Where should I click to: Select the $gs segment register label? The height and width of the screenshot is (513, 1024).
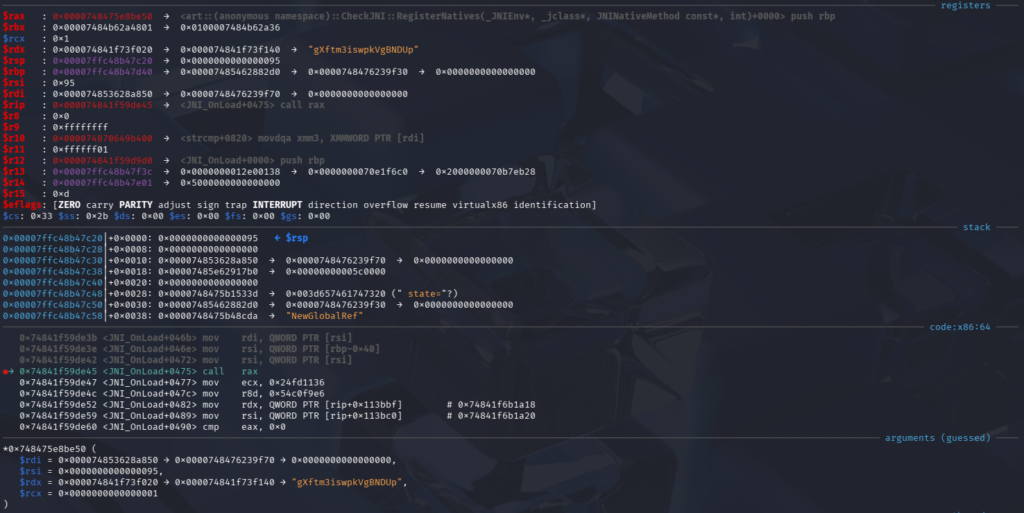(x=291, y=216)
